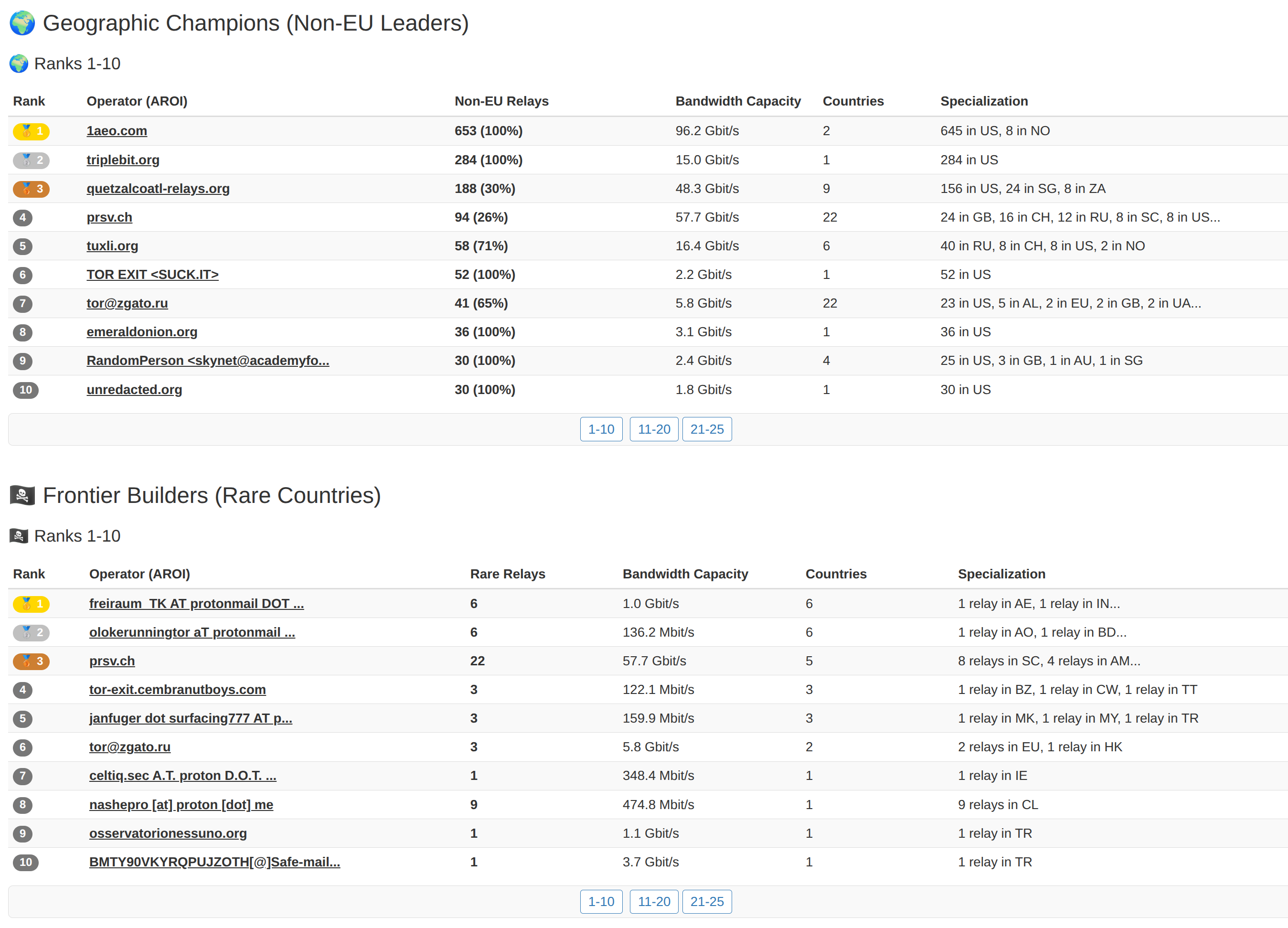Viewport: 1288px width, 928px height.
Task: Click the '96.2 Gbit/s' bandwidth cell
Action: [707, 131]
